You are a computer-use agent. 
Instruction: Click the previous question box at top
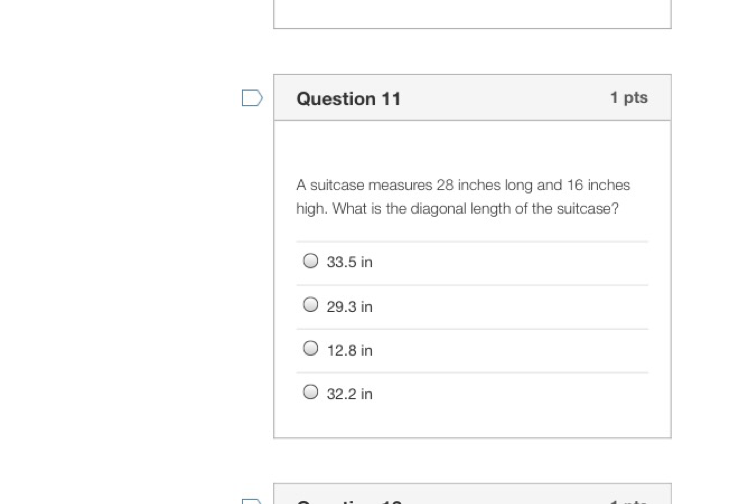(x=472, y=13)
